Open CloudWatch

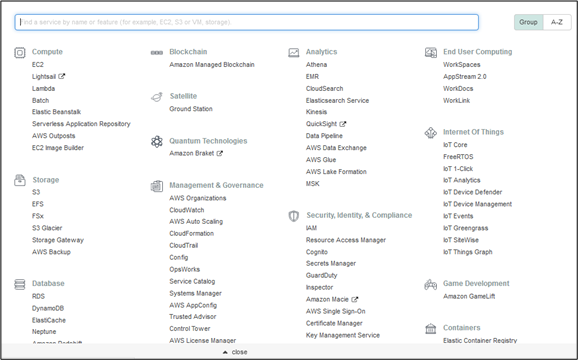click(x=187, y=210)
